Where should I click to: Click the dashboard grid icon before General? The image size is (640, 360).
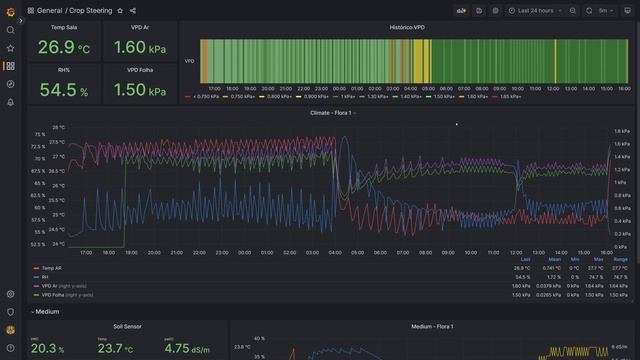point(31,11)
